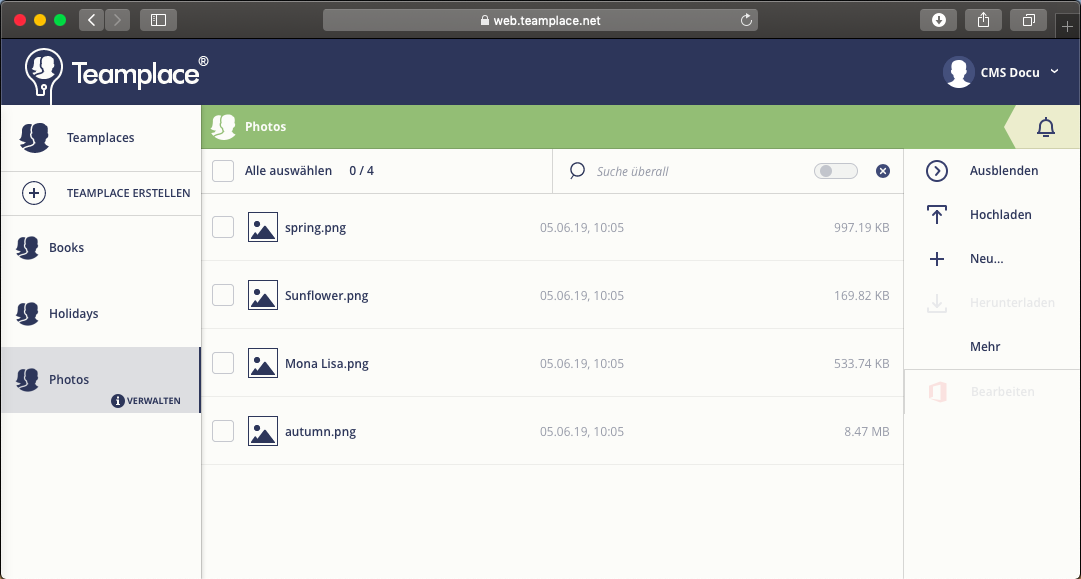Open file spring.png
The width and height of the screenshot is (1081, 579).
click(315, 227)
